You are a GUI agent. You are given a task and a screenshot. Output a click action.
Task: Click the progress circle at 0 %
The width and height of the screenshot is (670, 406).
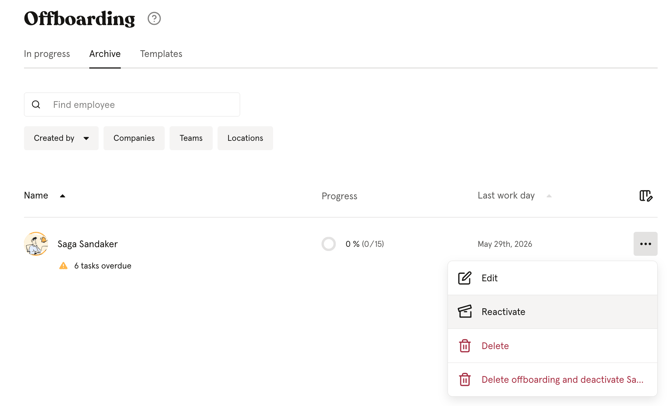[329, 244]
